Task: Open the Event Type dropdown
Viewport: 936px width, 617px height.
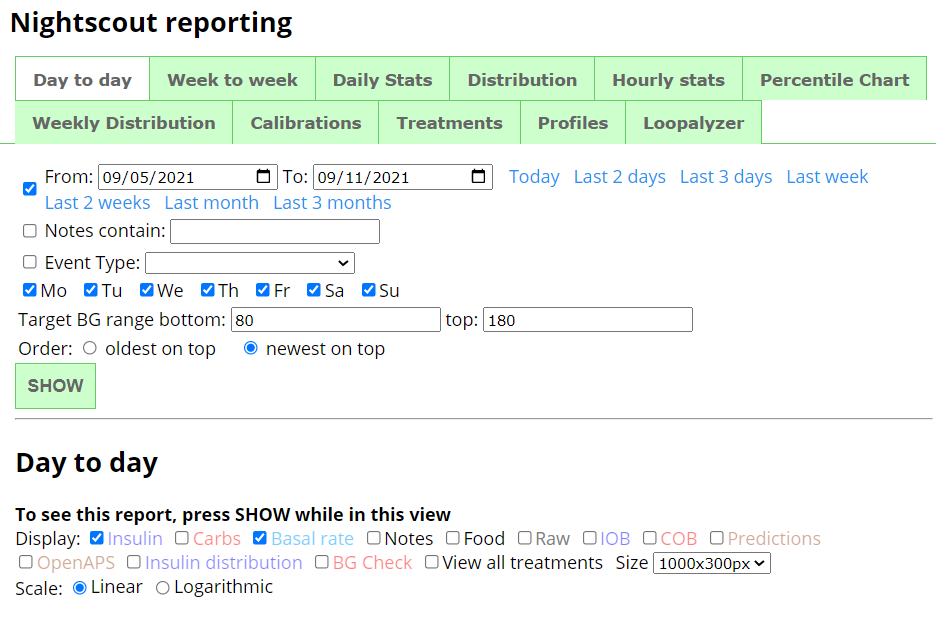Action: [x=250, y=263]
